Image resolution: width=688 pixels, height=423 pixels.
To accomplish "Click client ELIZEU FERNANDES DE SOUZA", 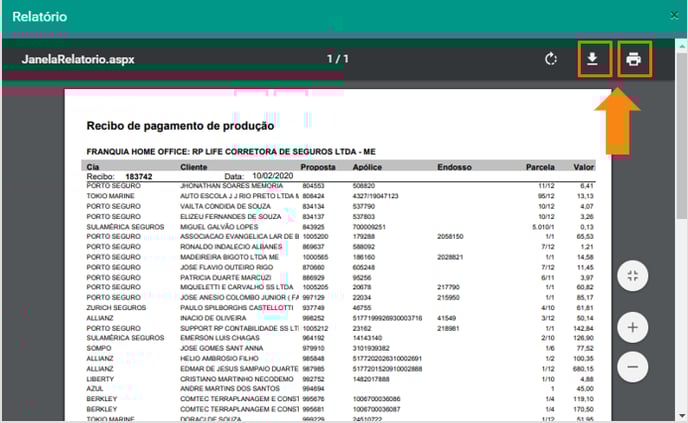I will pos(230,216).
